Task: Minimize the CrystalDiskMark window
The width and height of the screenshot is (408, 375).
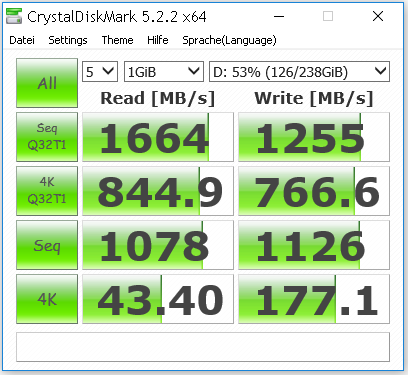Action: click(279, 16)
